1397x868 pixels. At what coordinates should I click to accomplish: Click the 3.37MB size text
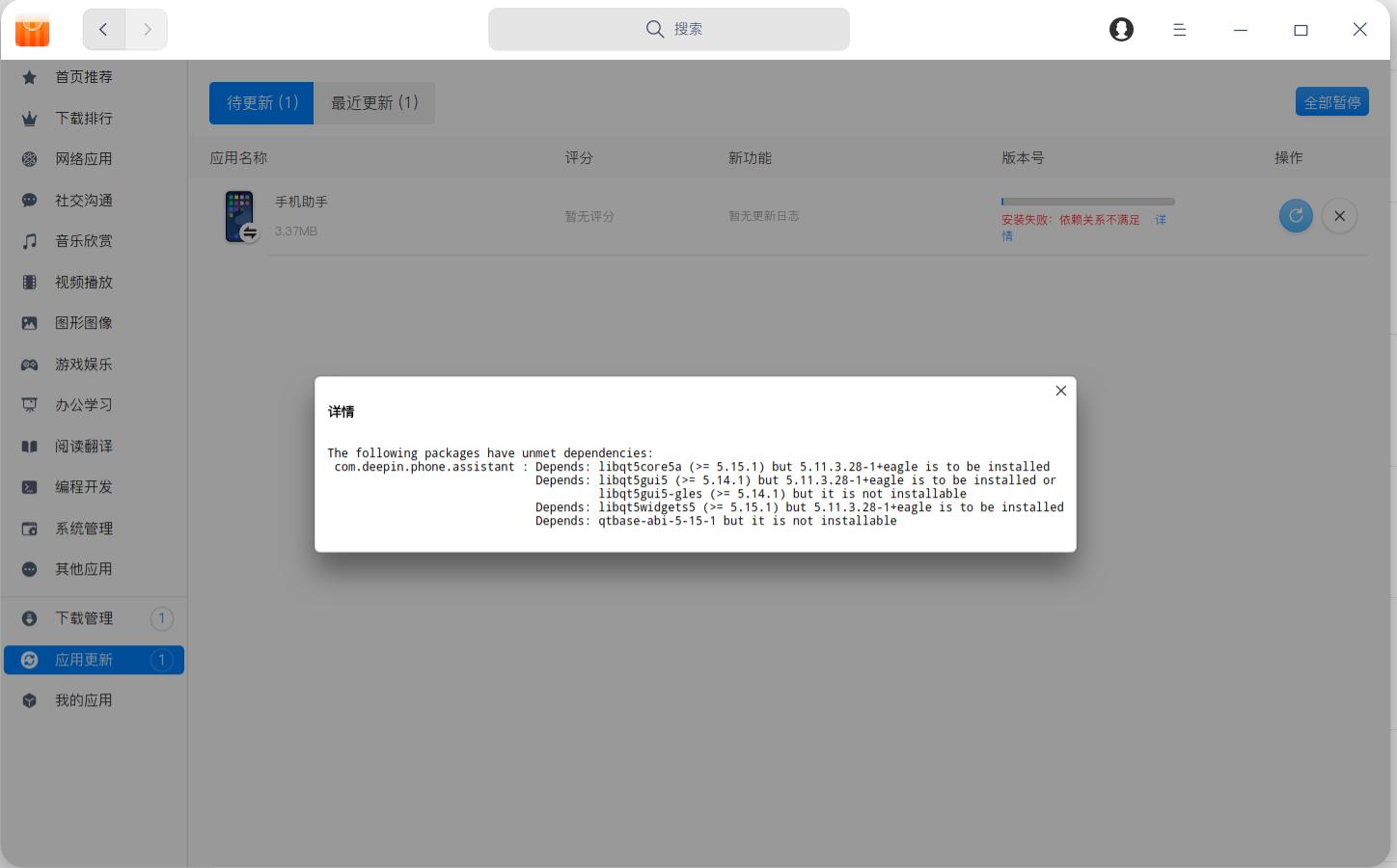(296, 231)
